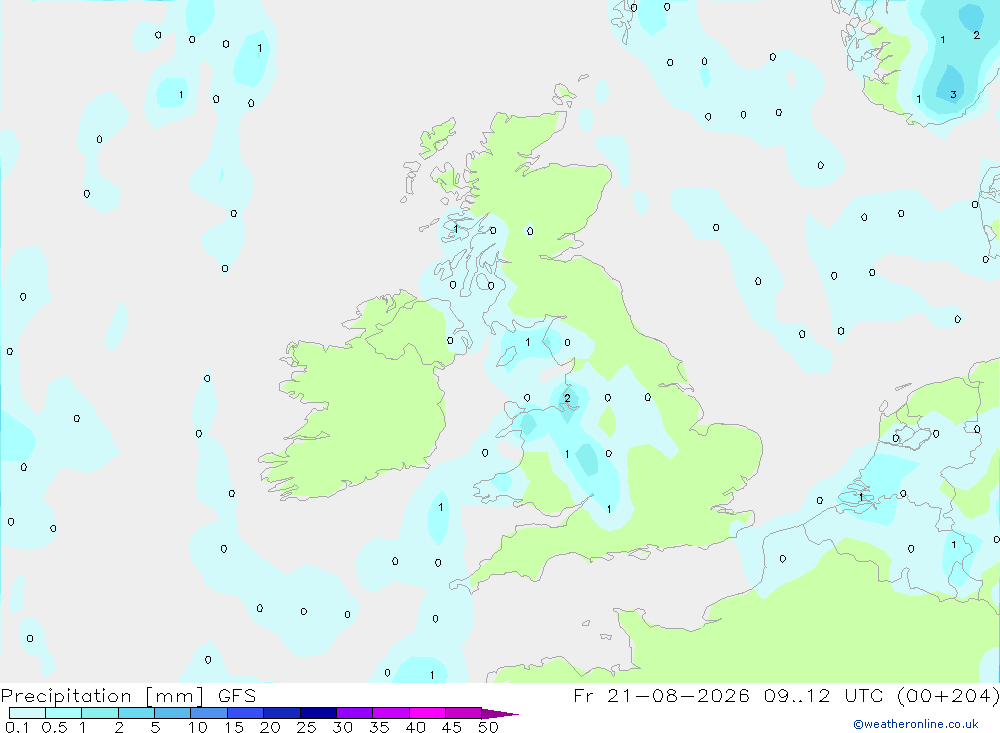The height and width of the screenshot is (733, 1000).
Task: Pick the 2–5 mm light blue legend swatch
Action: 136,713
